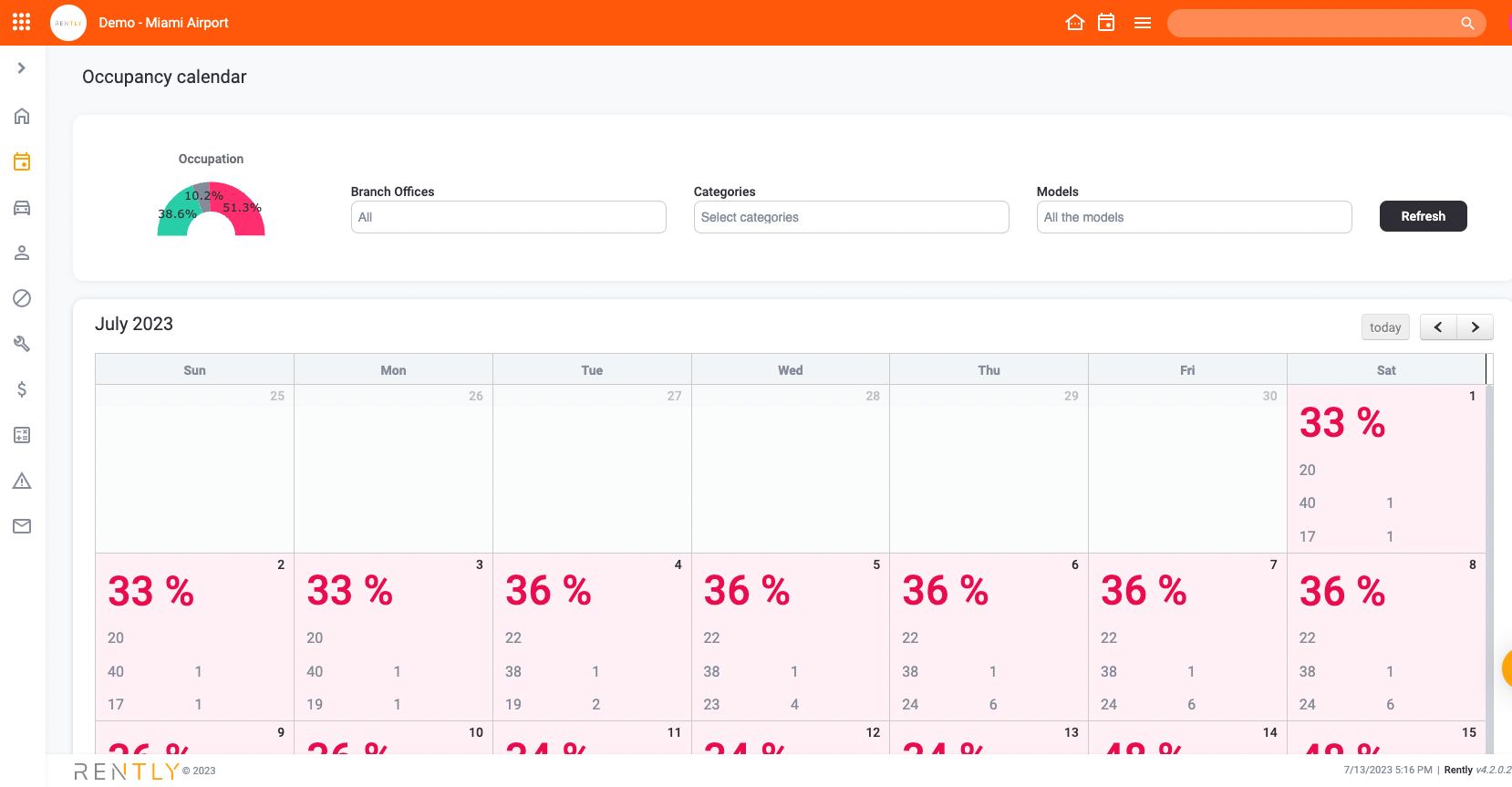Select July 4 occupancy cell
The width and height of the screenshot is (1512, 787).
[592, 637]
